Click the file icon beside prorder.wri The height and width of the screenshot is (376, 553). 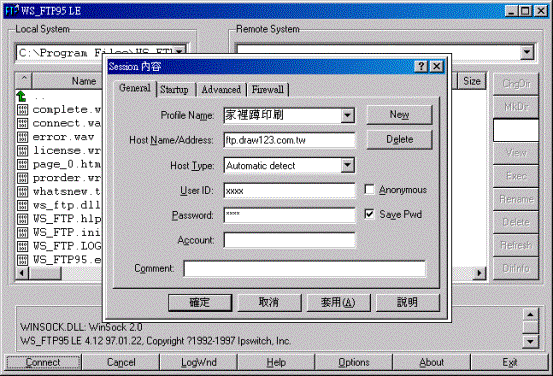pos(22,178)
